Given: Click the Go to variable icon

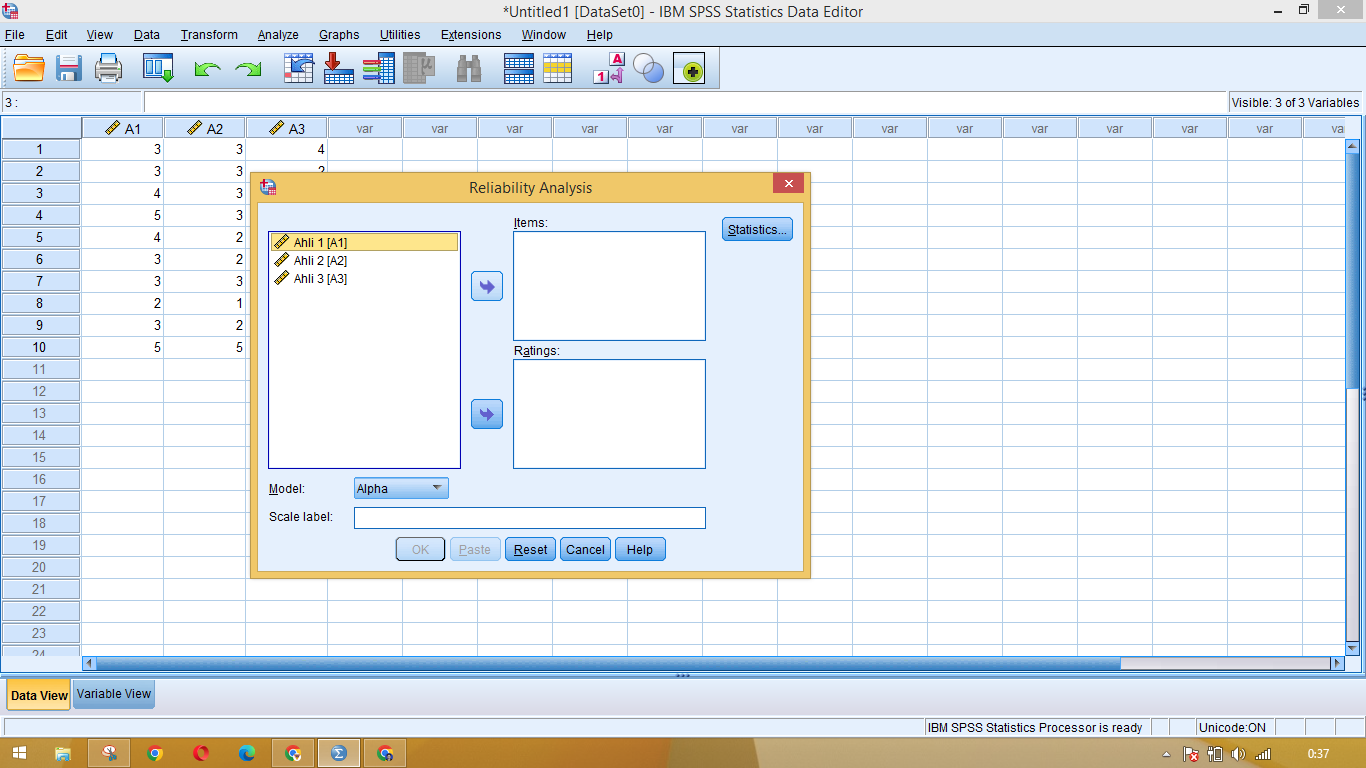Looking at the screenshot, I should pos(339,68).
